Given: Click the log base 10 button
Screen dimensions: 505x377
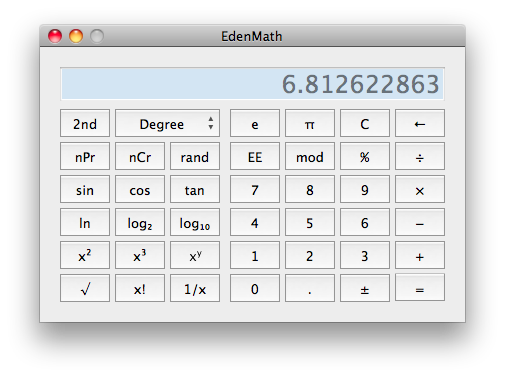Looking at the screenshot, I should 195,222.
